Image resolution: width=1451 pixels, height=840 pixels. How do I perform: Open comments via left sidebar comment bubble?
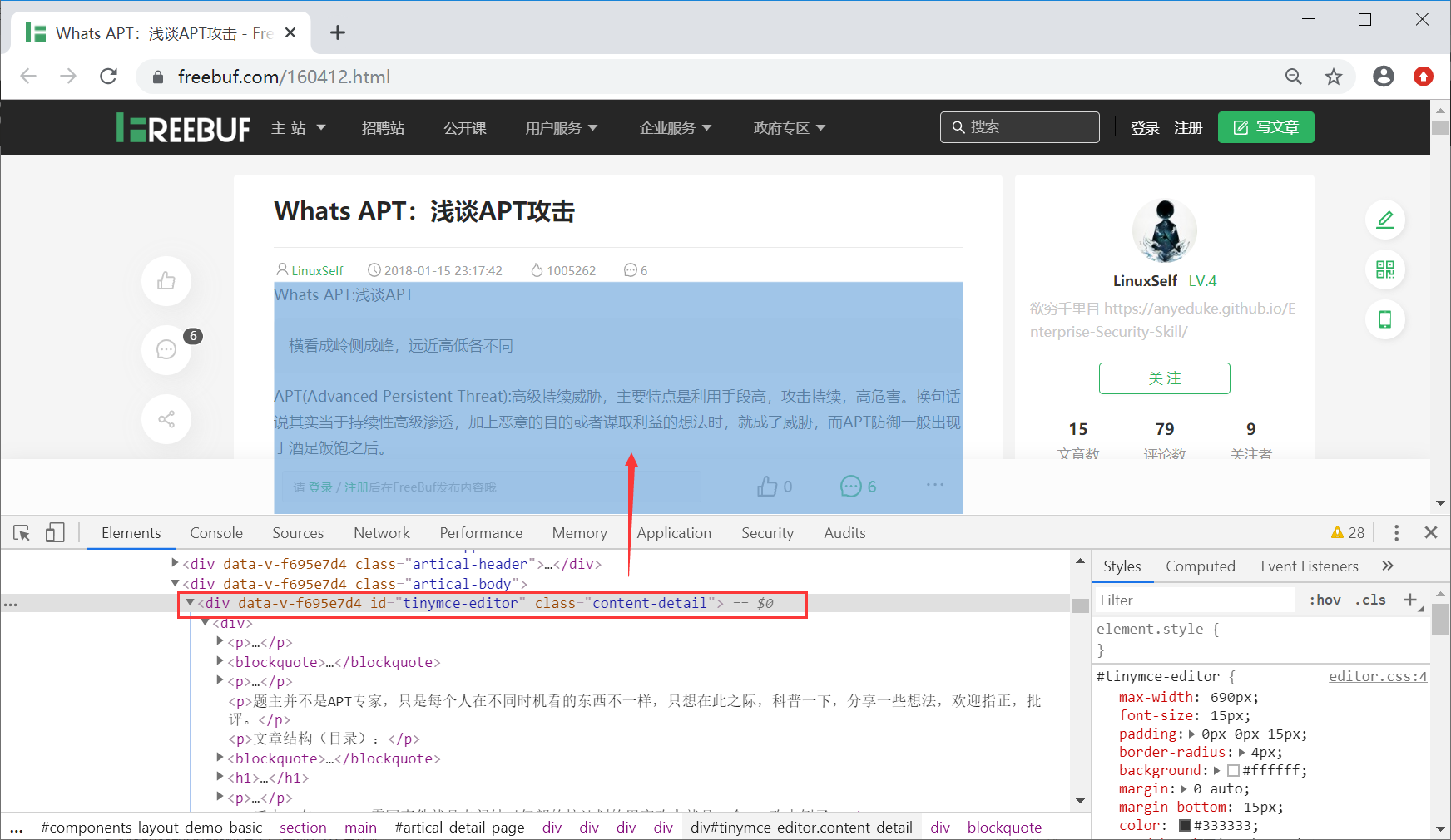[x=166, y=349]
